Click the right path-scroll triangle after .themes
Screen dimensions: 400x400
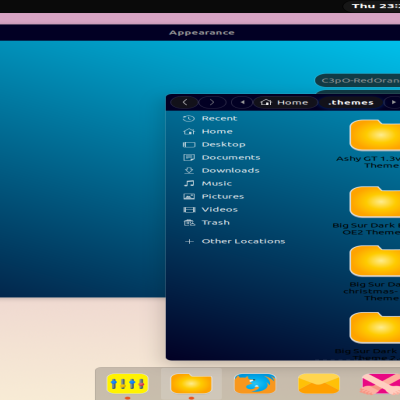tap(393, 102)
